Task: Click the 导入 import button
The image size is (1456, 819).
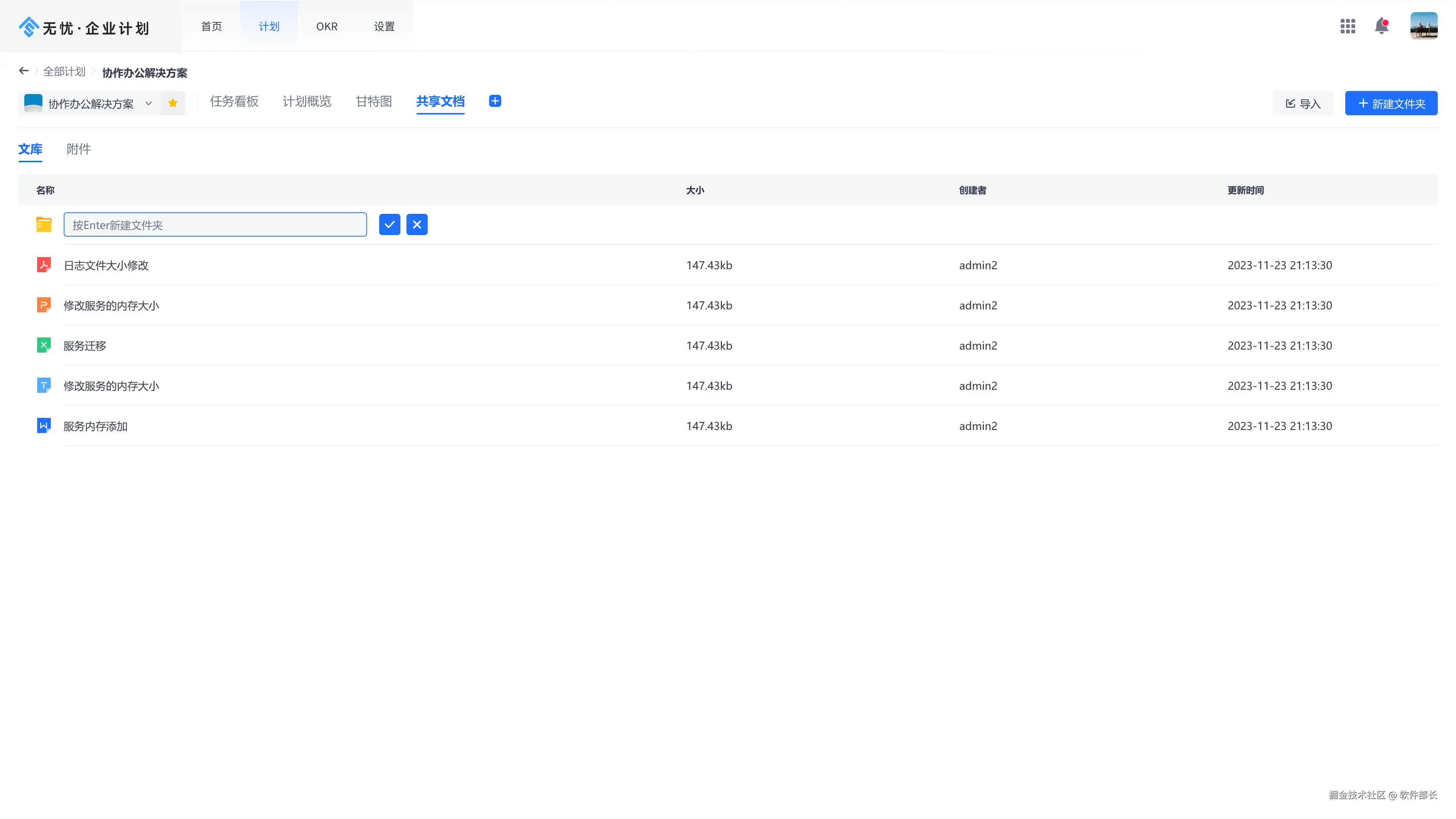Action: click(1302, 104)
